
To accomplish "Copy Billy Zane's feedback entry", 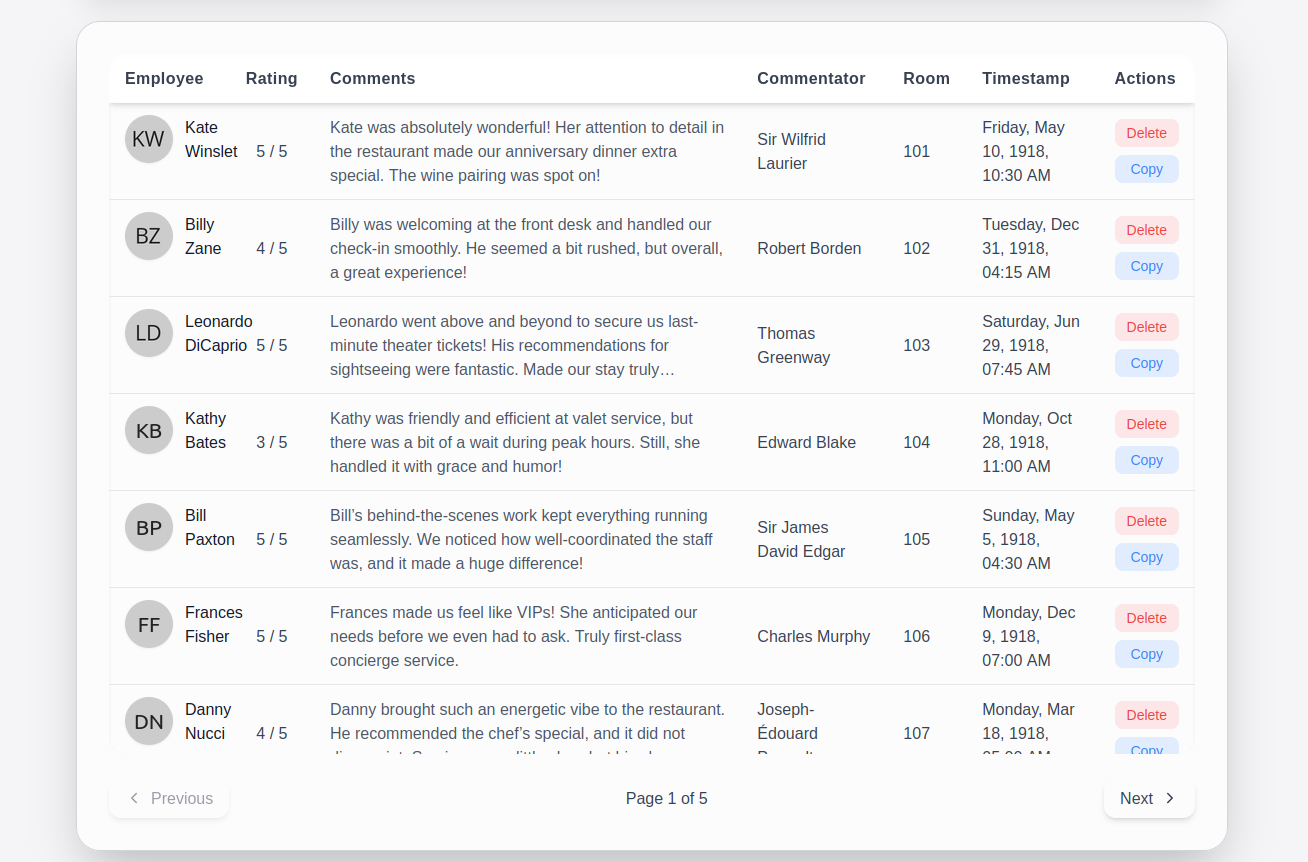I will 1146,266.
